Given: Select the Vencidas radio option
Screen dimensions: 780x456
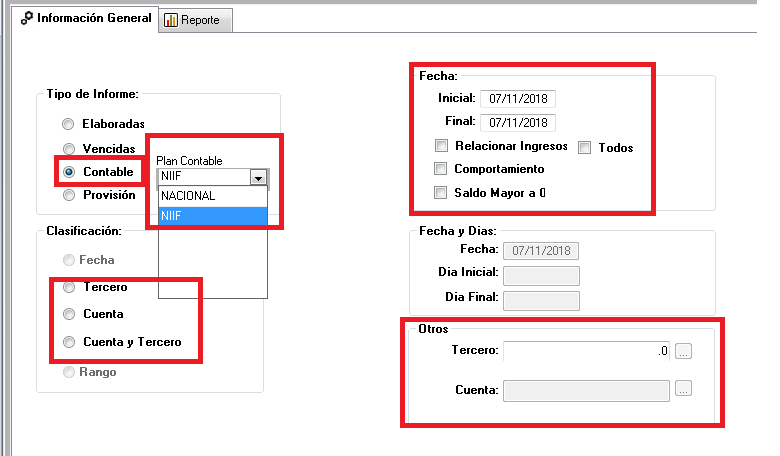Looking at the screenshot, I should 68,149.
